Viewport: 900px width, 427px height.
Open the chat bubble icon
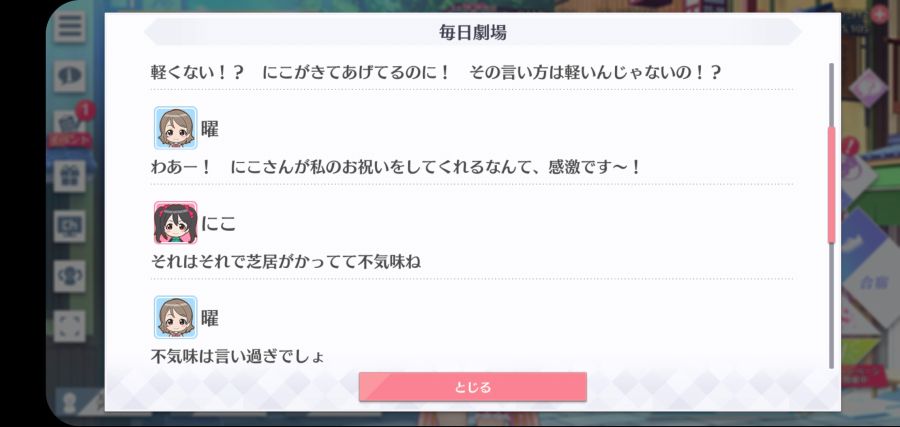tap(69, 76)
